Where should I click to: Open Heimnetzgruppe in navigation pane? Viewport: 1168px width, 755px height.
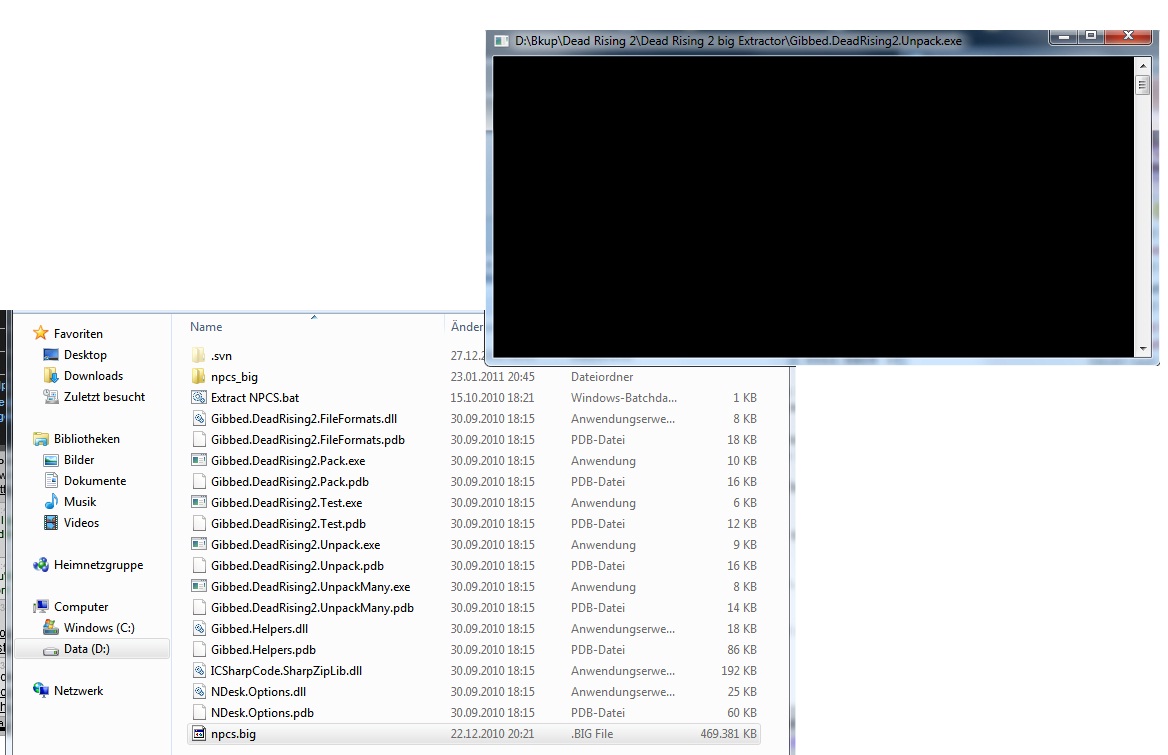(x=98, y=564)
